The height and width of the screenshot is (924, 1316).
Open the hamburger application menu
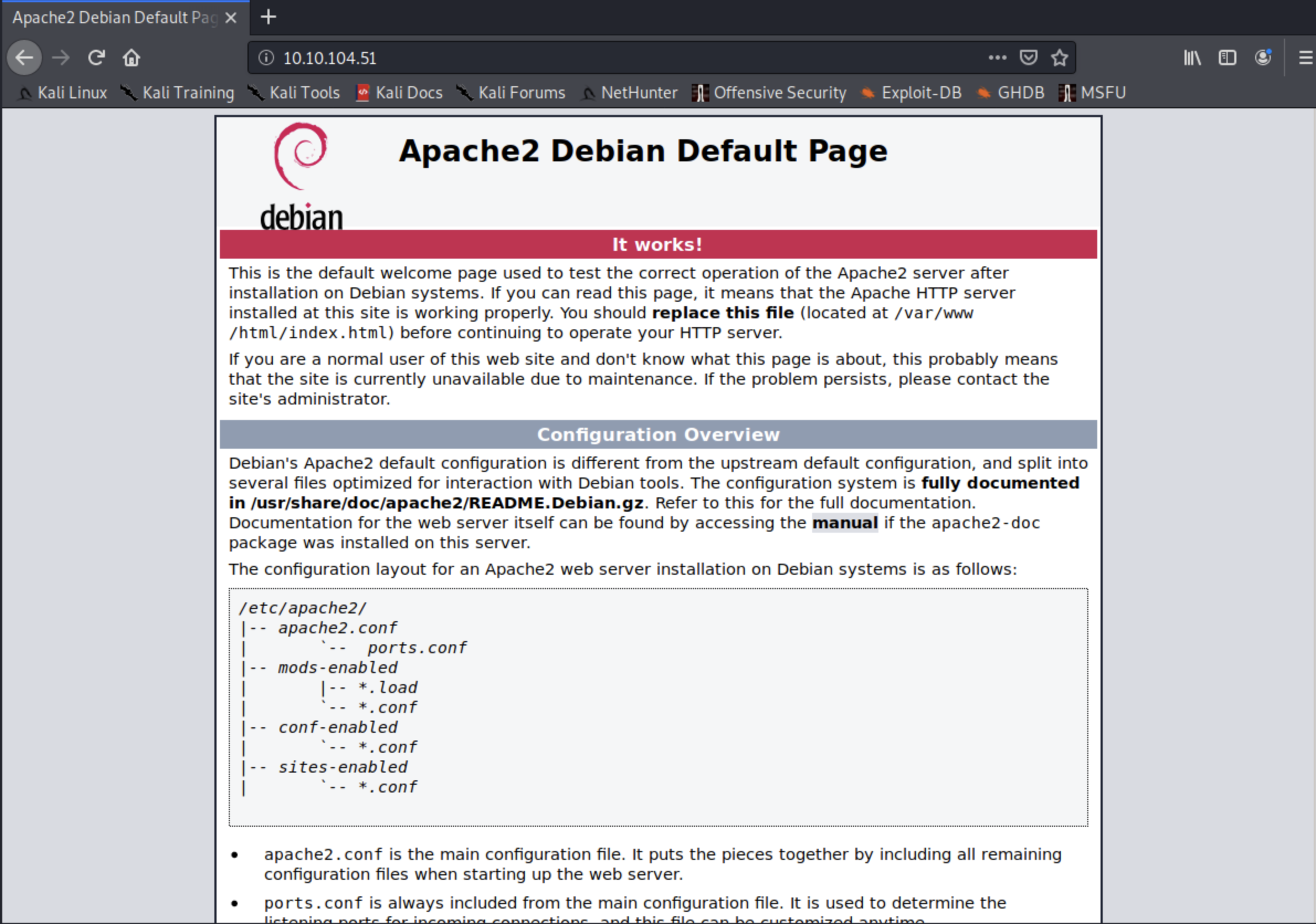(1305, 58)
